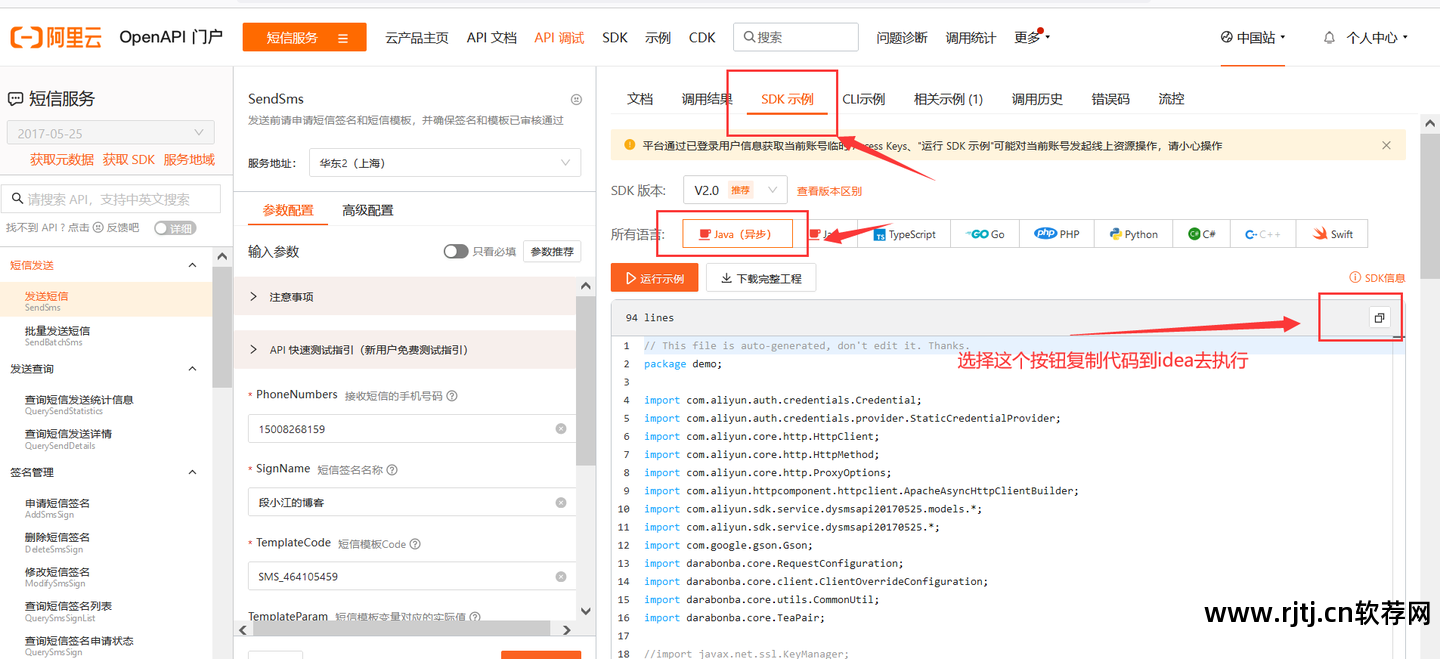Switch to the 参数配置 tab
1440x659 pixels.
(x=288, y=210)
